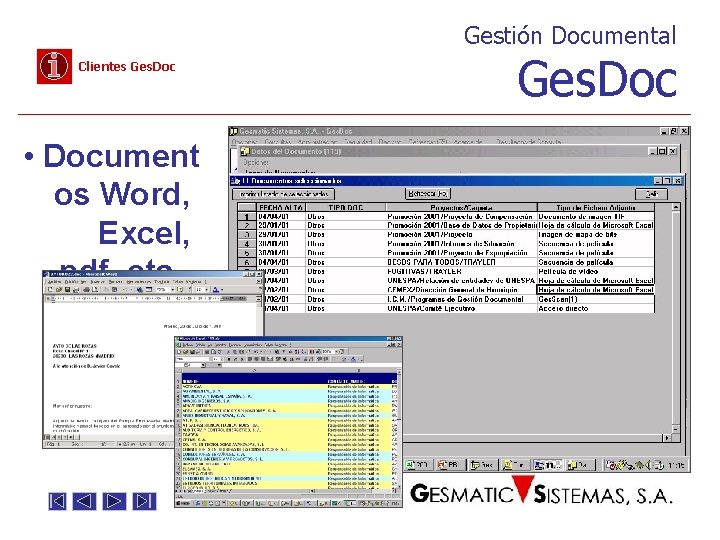Open the Formato menu in Word window

[115, 281]
